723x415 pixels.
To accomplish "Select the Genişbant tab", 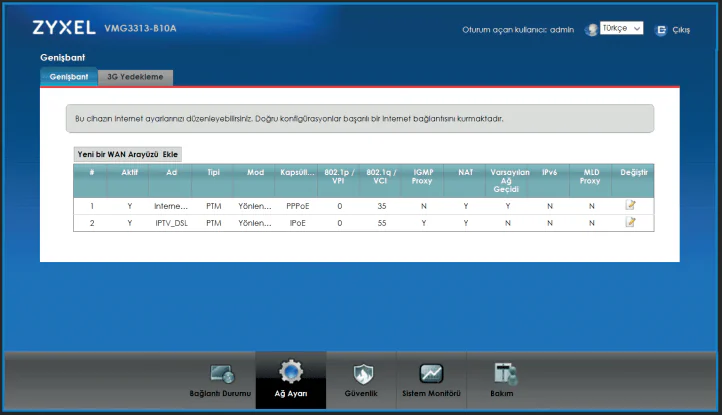I will point(69,77).
